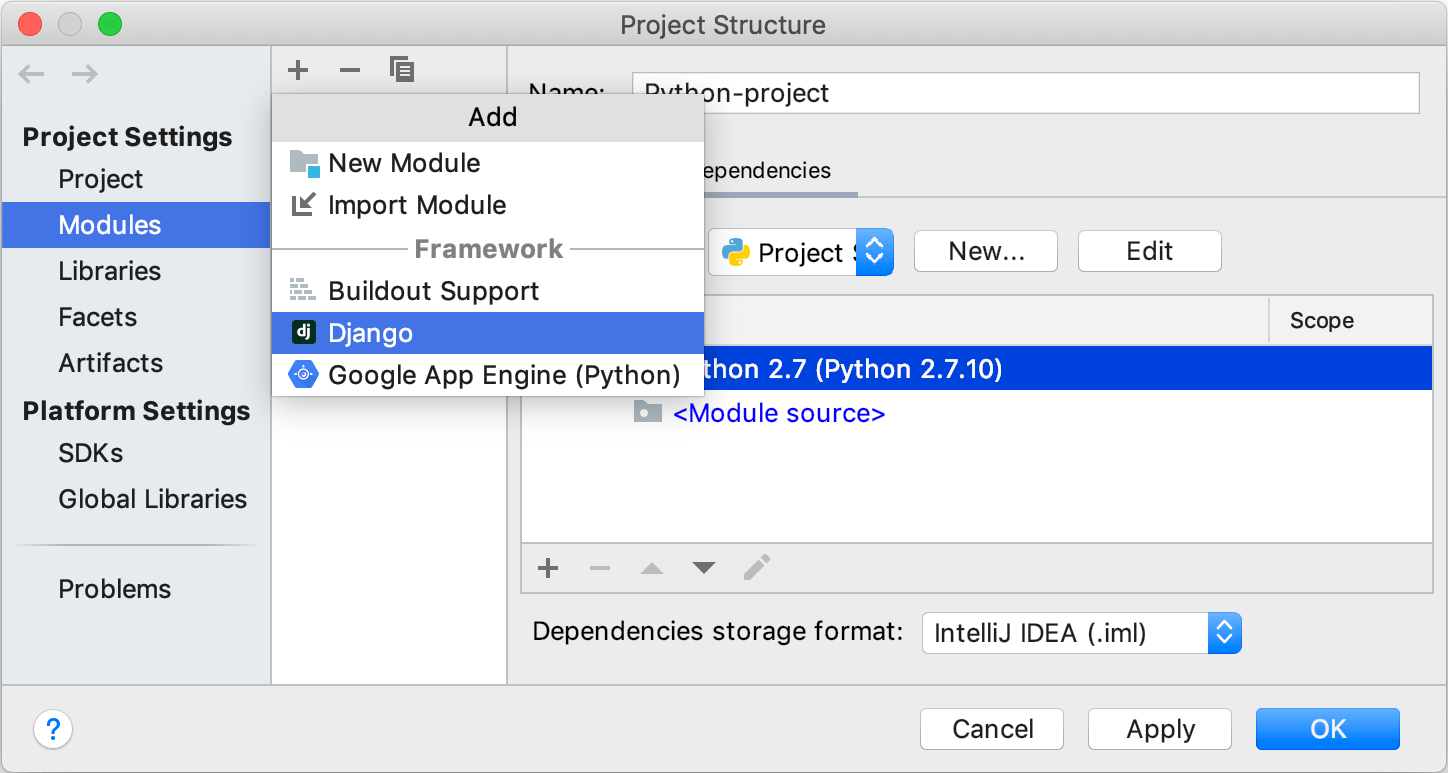The image size is (1448, 773).
Task: Click the add module plus icon
Action: pos(297,70)
